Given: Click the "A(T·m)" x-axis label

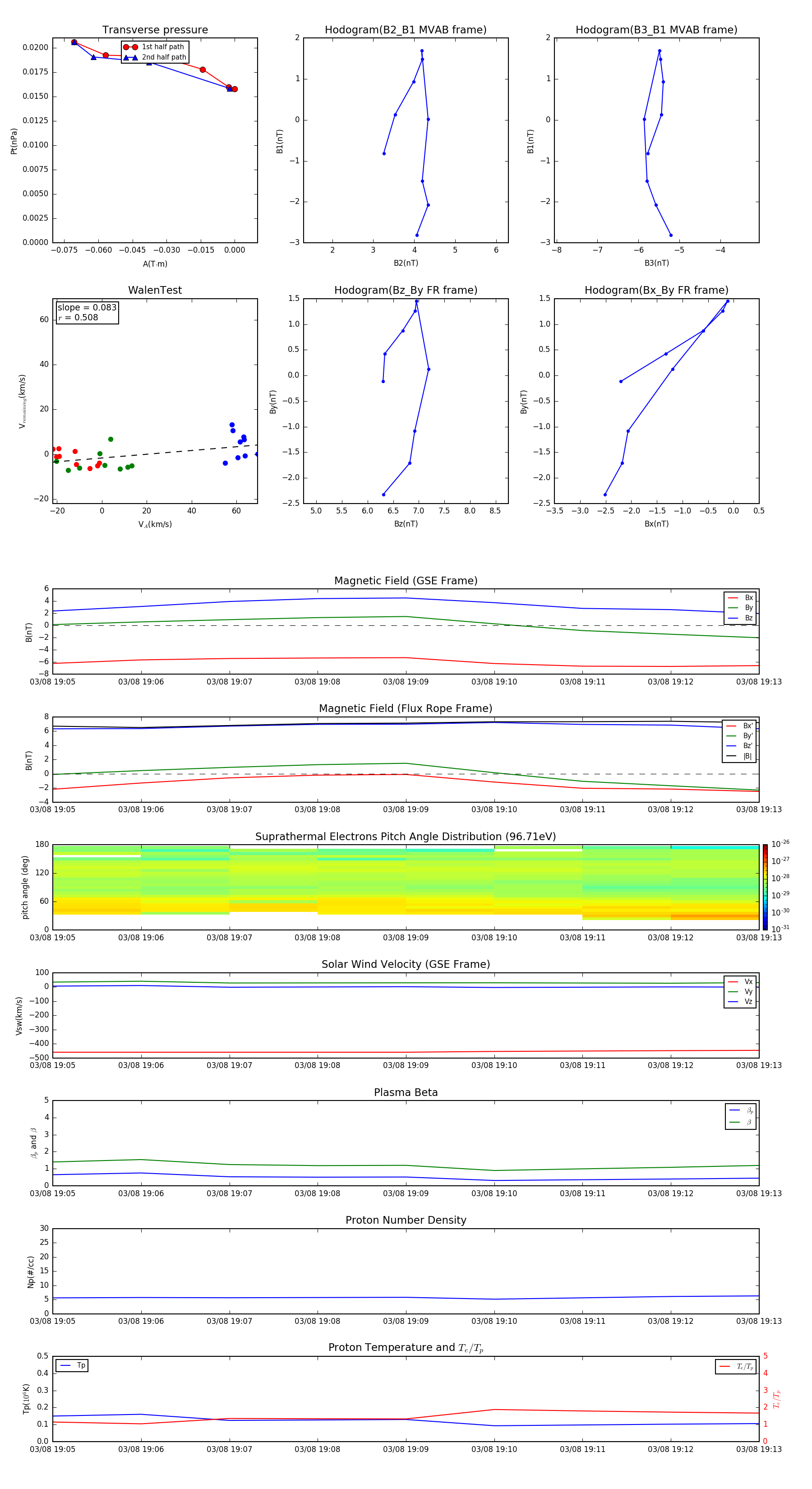Looking at the screenshot, I should point(155,264).
